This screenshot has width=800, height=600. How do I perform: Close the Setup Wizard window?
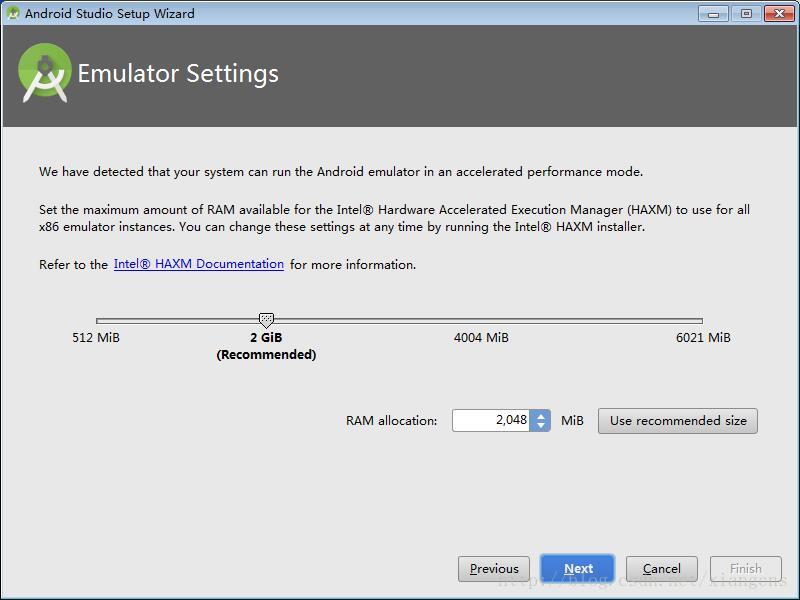779,14
